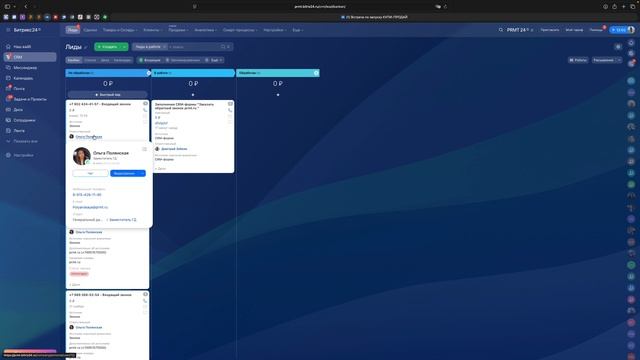Click the magnifier icon inside the filter search box
This screenshot has height=360, width=640.
[x=223, y=47]
